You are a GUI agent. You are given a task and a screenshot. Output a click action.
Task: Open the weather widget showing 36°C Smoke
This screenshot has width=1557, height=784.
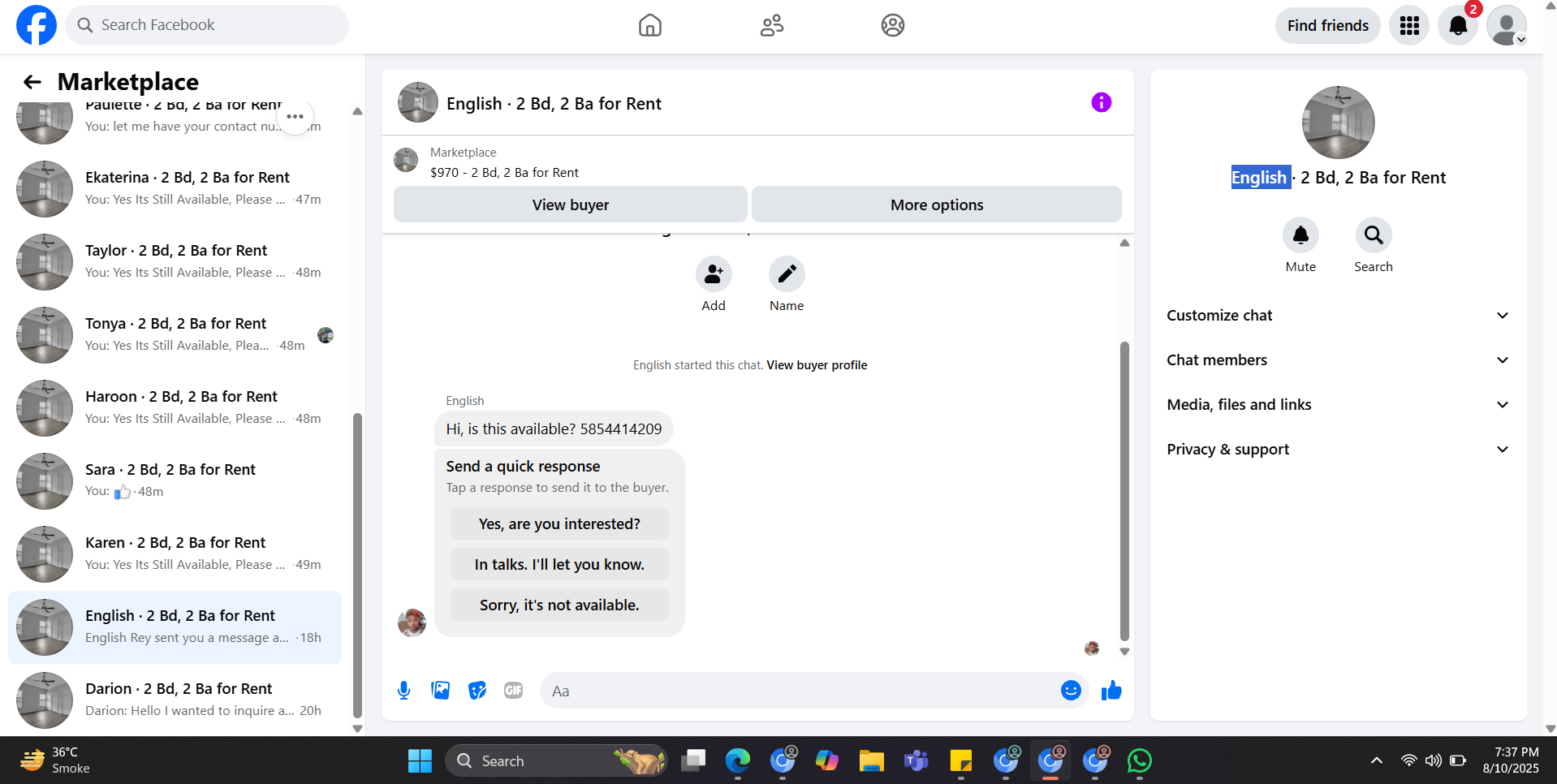coord(55,761)
